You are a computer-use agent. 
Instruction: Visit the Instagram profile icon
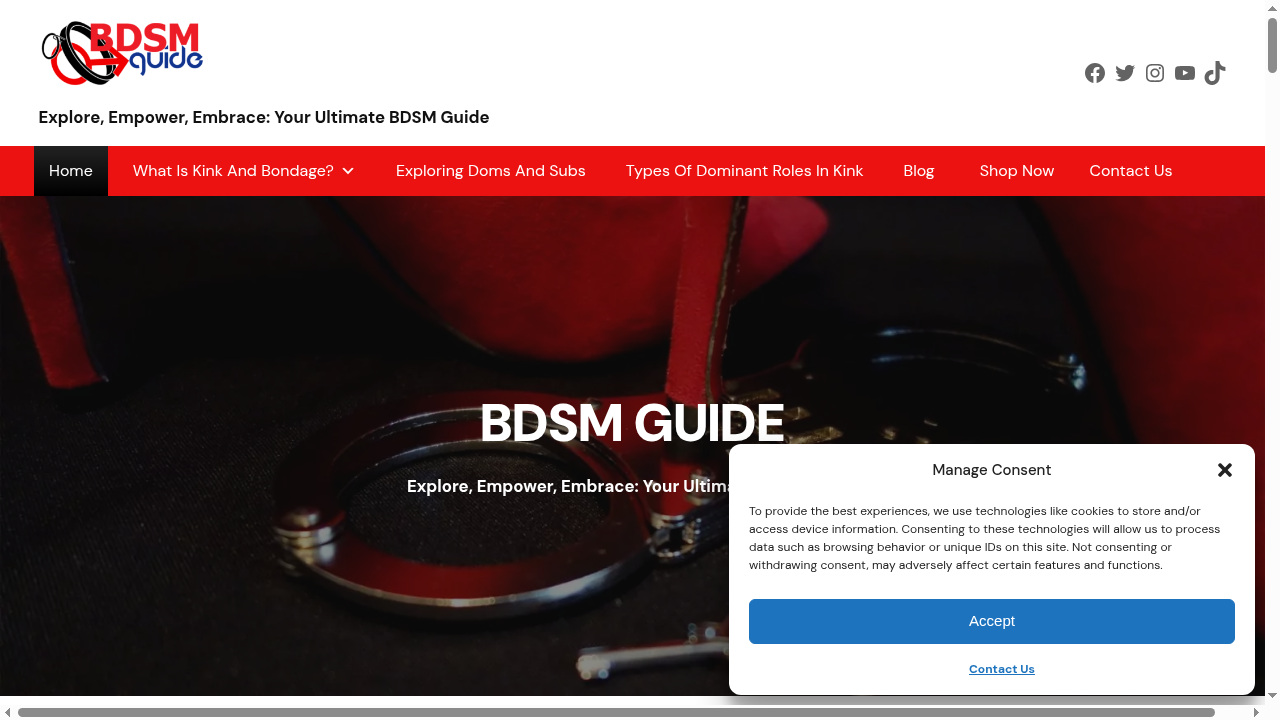click(1155, 73)
